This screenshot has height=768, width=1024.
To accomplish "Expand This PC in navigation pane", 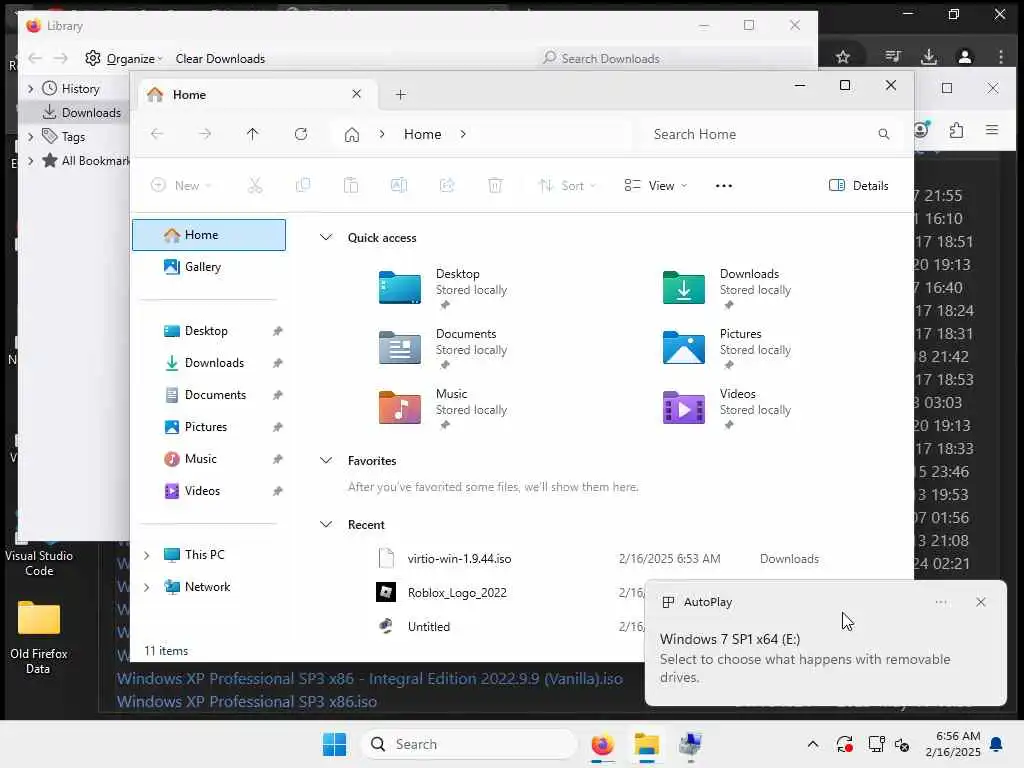I will click(x=146, y=555).
